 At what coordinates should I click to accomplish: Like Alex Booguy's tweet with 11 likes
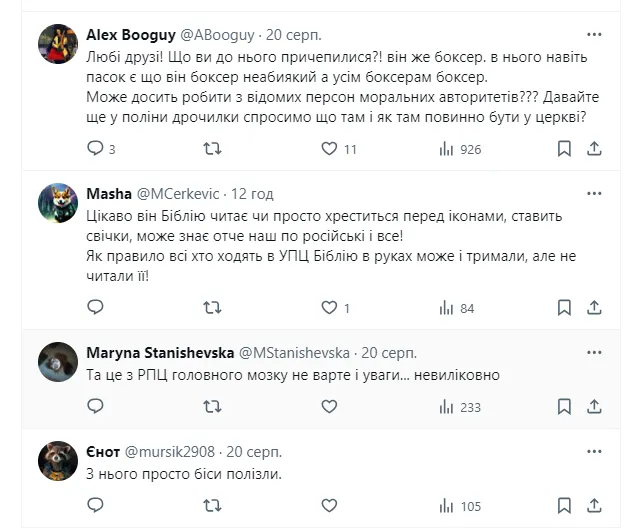pyautogui.click(x=329, y=149)
